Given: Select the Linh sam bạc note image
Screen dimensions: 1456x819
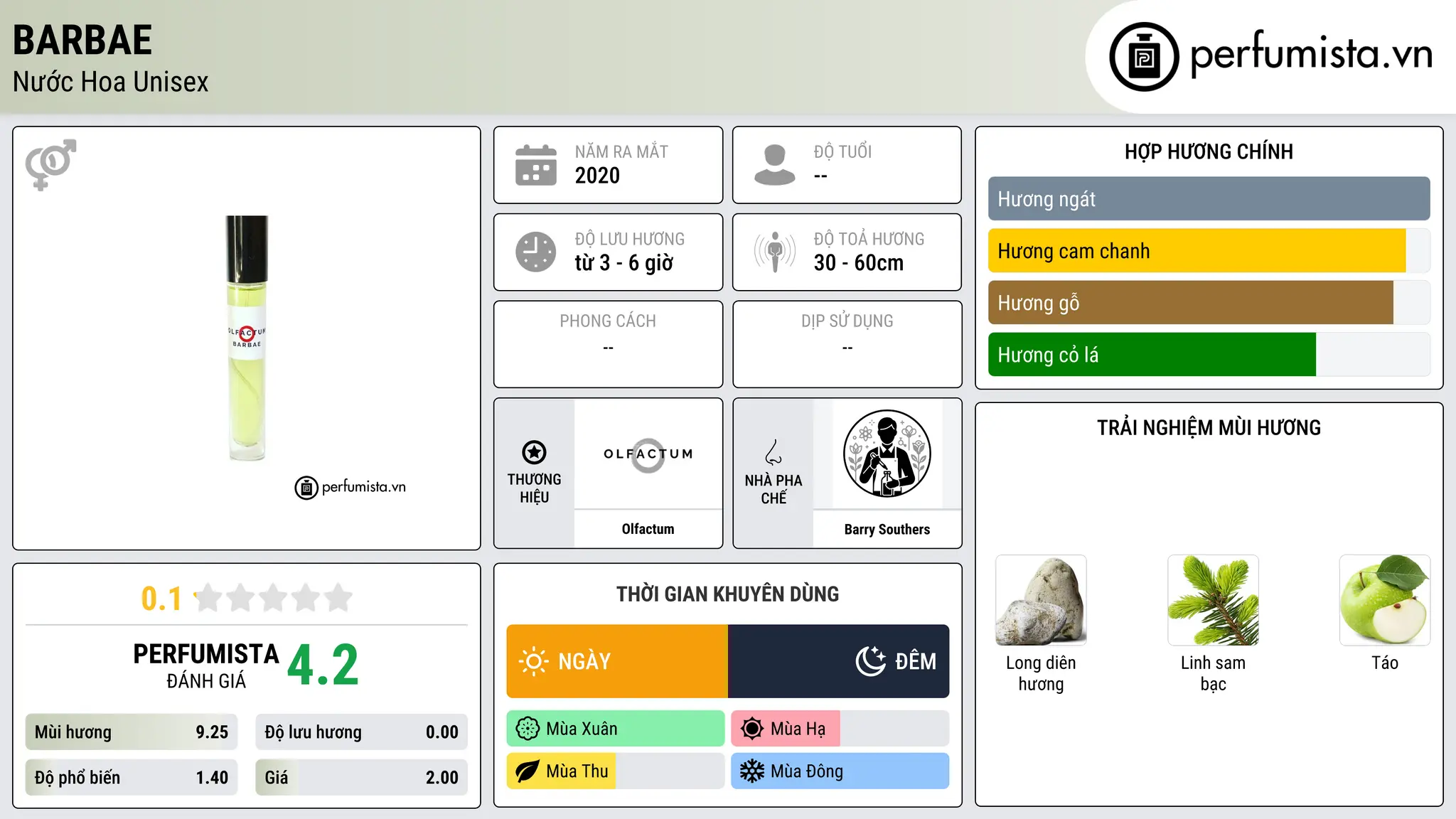Looking at the screenshot, I should tap(1213, 600).
